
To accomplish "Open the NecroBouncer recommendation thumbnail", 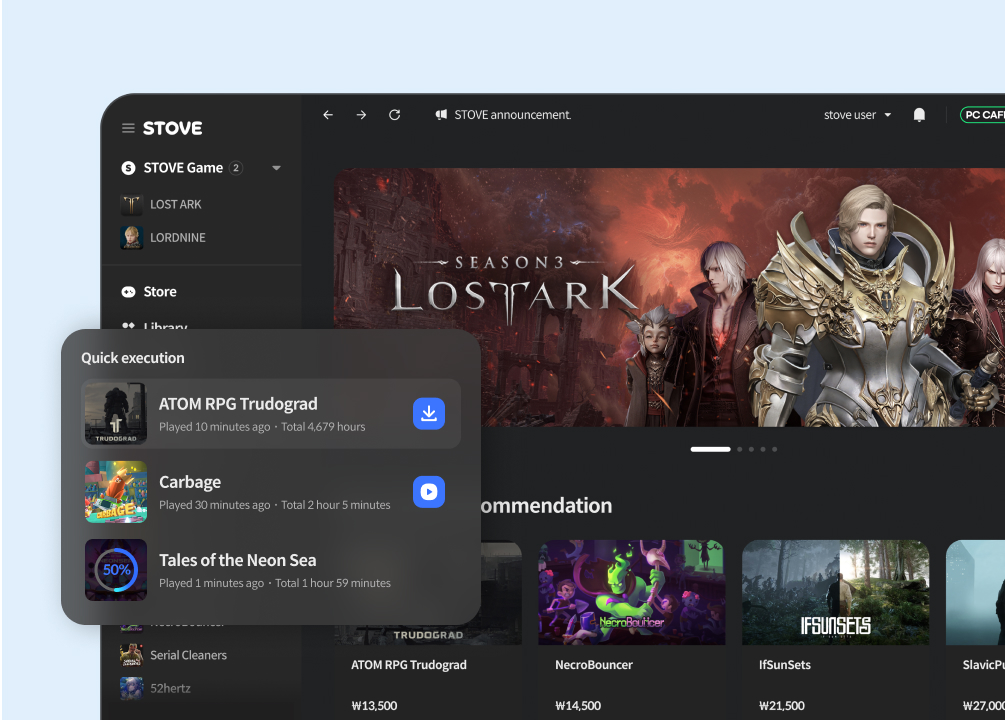I will [x=632, y=592].
